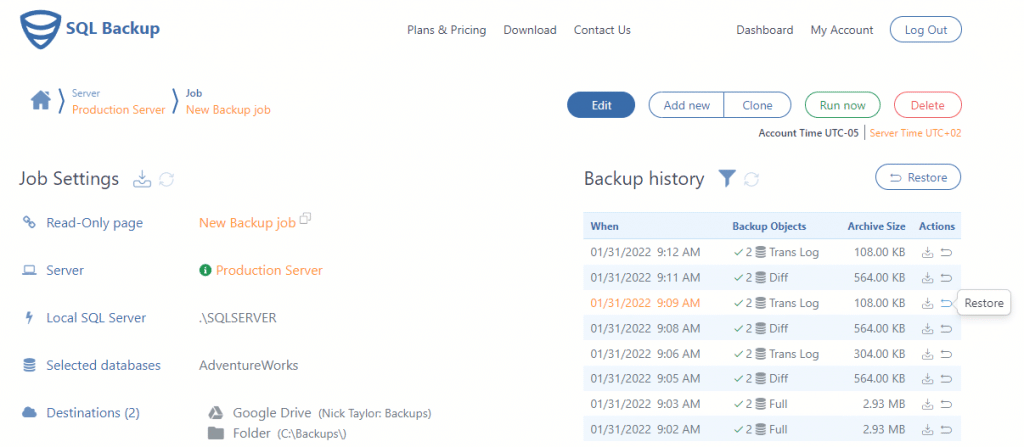Open the Production Server breadcrumb link
Screen dimensions: 1024x447
coord(118,110)
